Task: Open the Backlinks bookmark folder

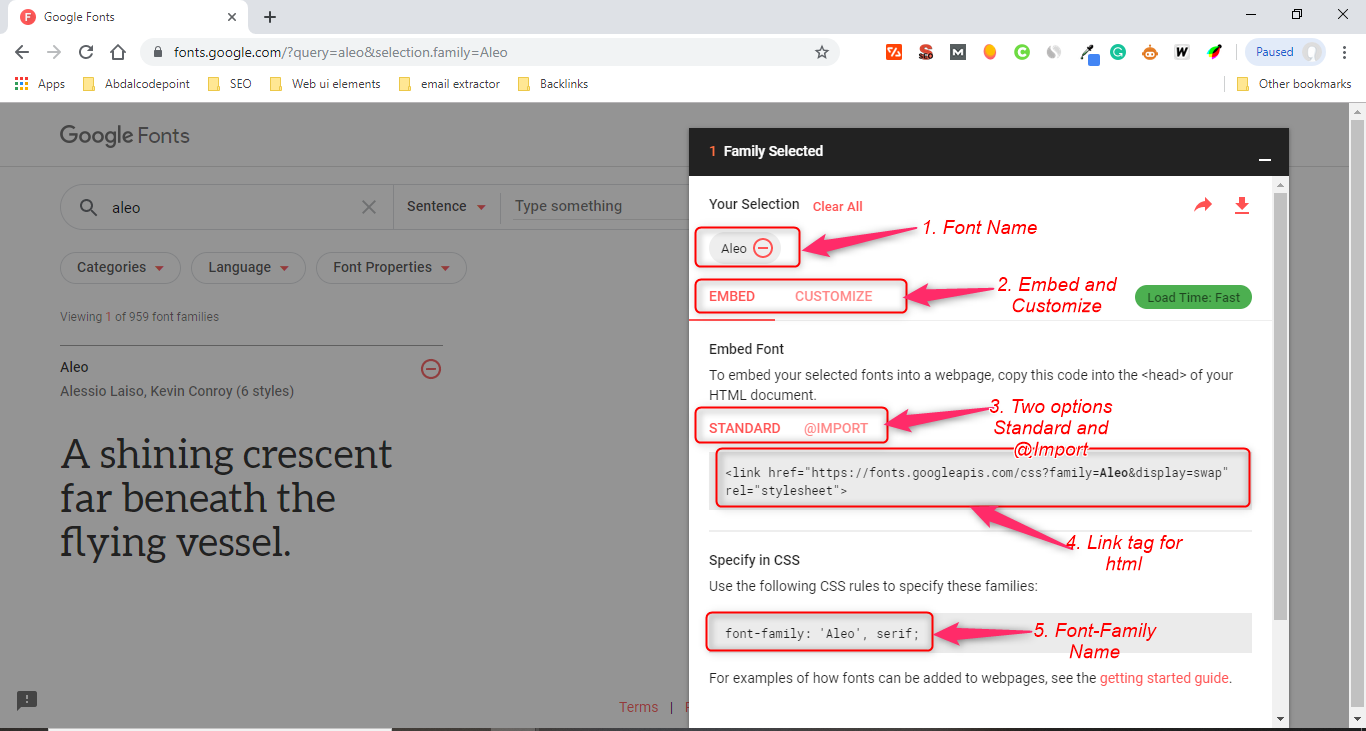Action: [553, 84]
